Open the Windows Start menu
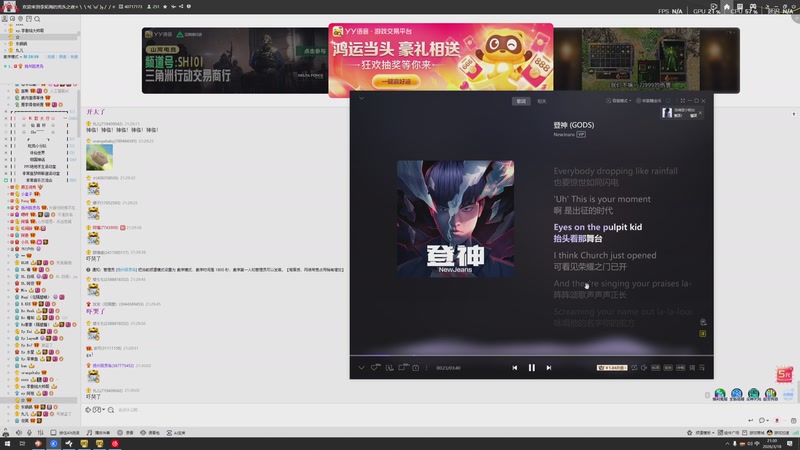Screen dimensions: 800x450 [7, 444]
